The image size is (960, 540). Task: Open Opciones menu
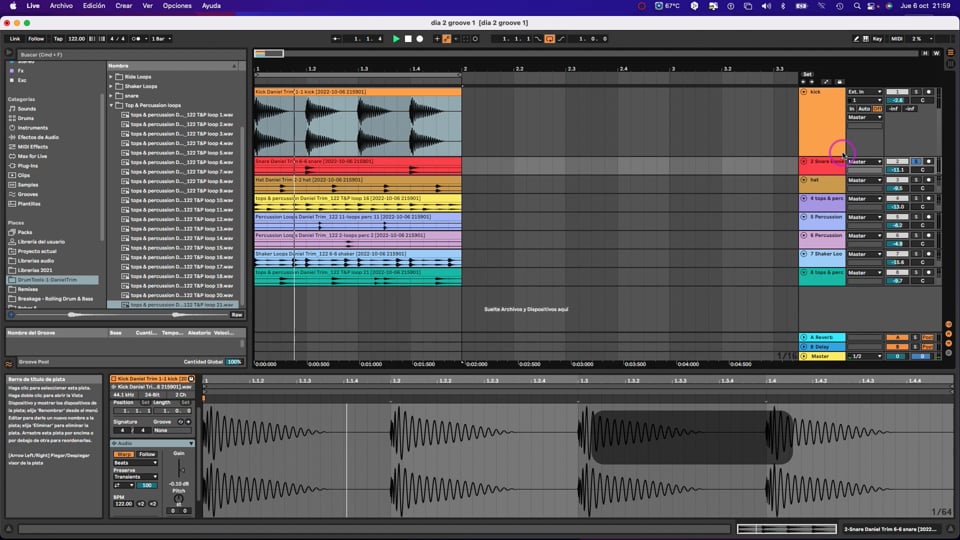(177, 6)
